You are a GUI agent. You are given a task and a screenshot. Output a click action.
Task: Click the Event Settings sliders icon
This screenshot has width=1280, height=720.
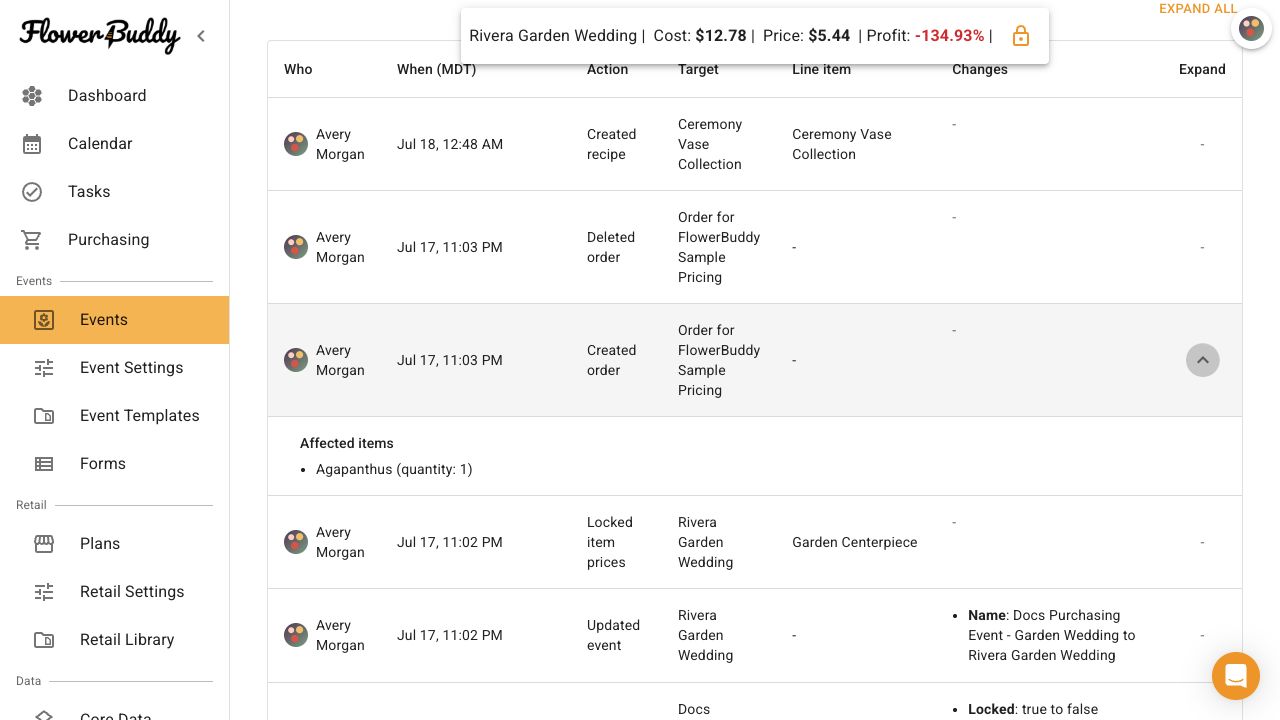pos(44,368)
